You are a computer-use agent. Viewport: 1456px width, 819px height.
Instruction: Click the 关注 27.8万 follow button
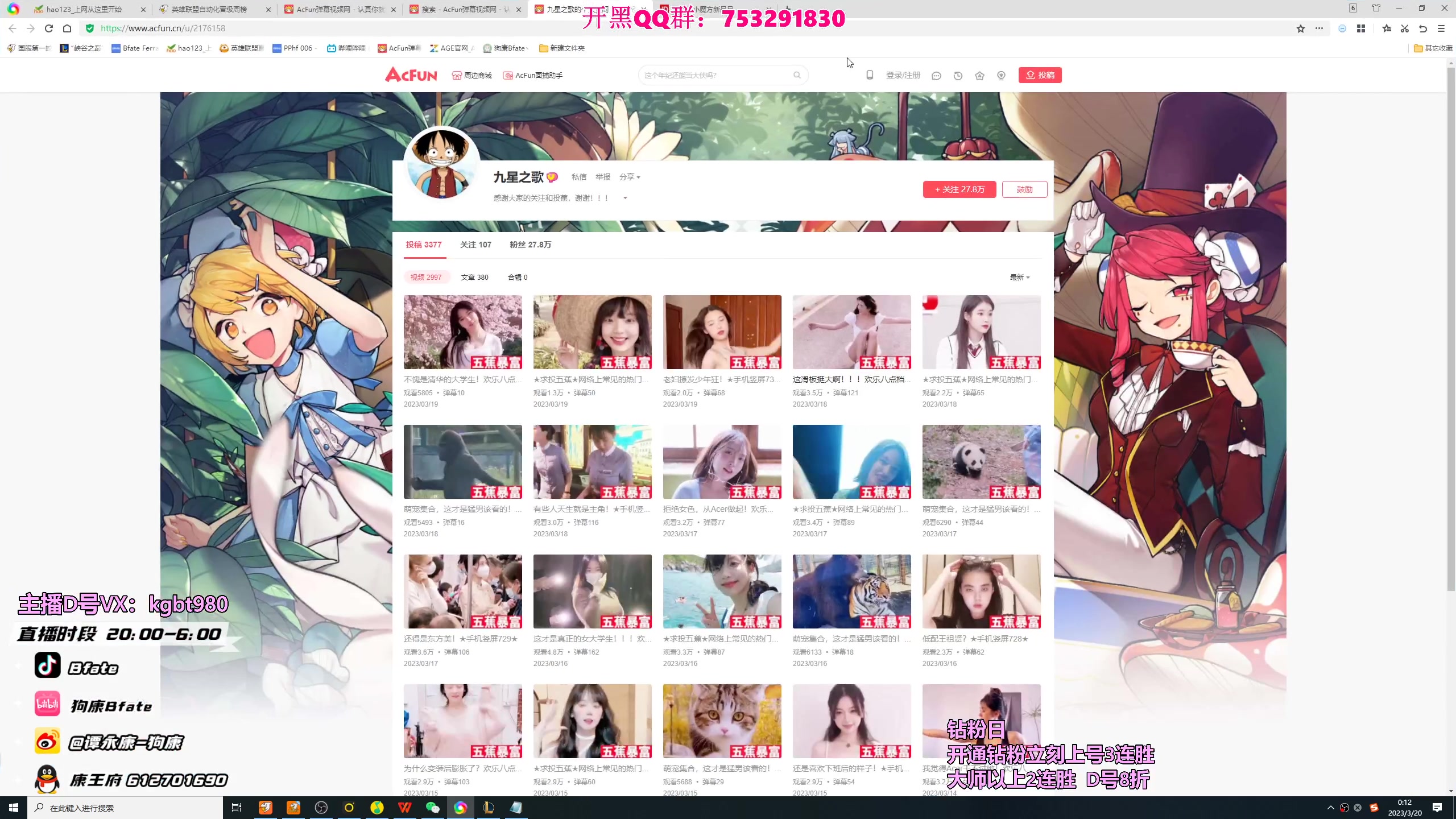coord(959,189)
